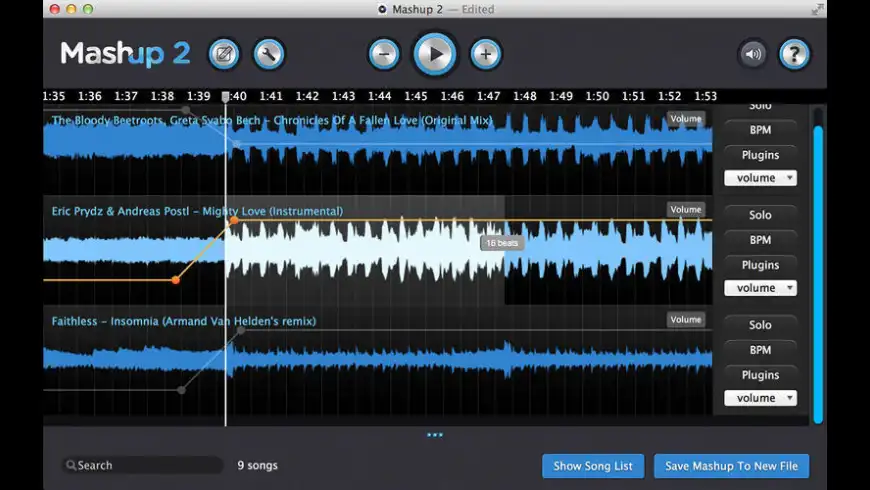
Task: Click BPM button on Faithless track
Action: point(760,350)
